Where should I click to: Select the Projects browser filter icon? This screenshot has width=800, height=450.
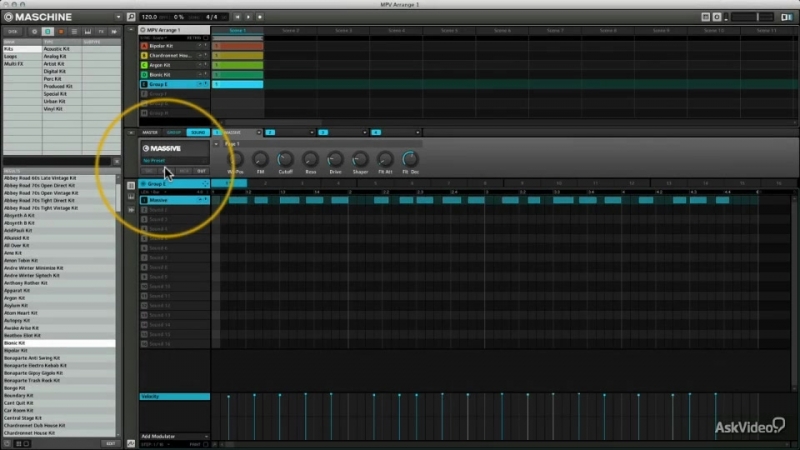point(35,32)
